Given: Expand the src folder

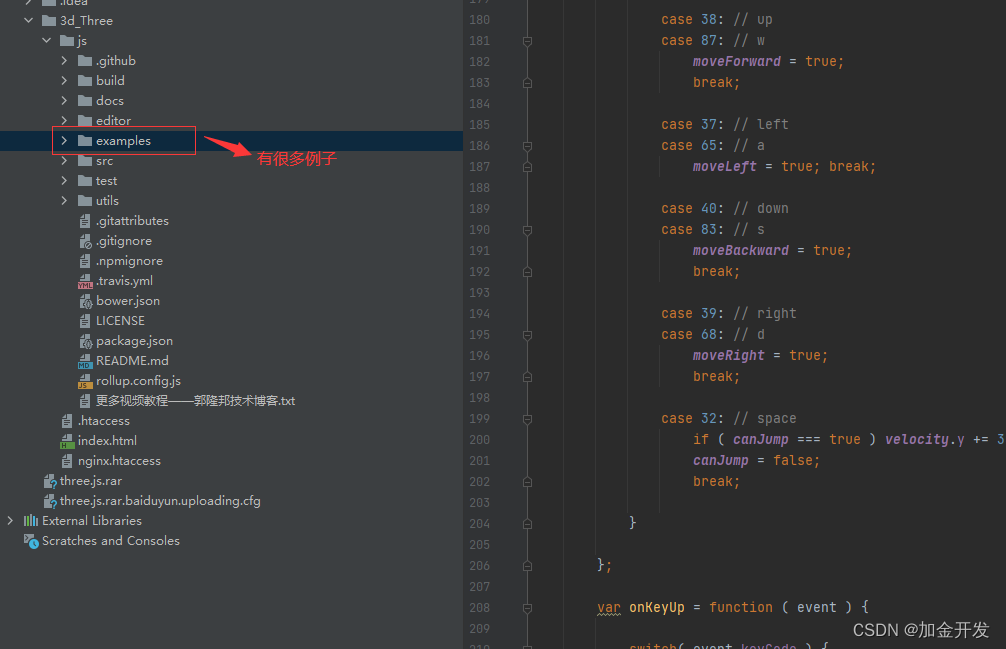Looking at the screenshot, I should pyautogui.click(x=62, y=160).
